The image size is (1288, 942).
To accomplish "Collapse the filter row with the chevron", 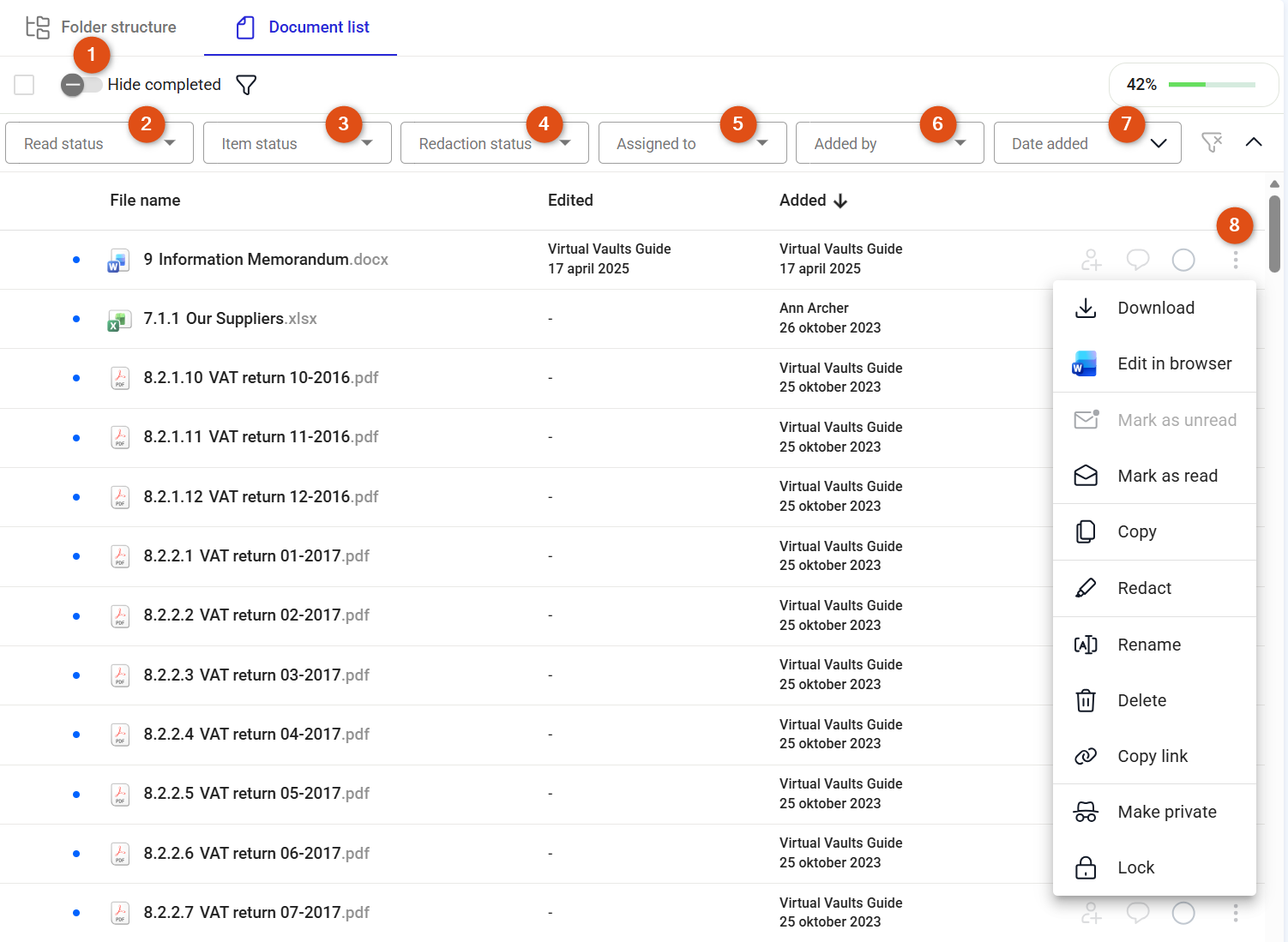I will click(x=1254, y=142).
